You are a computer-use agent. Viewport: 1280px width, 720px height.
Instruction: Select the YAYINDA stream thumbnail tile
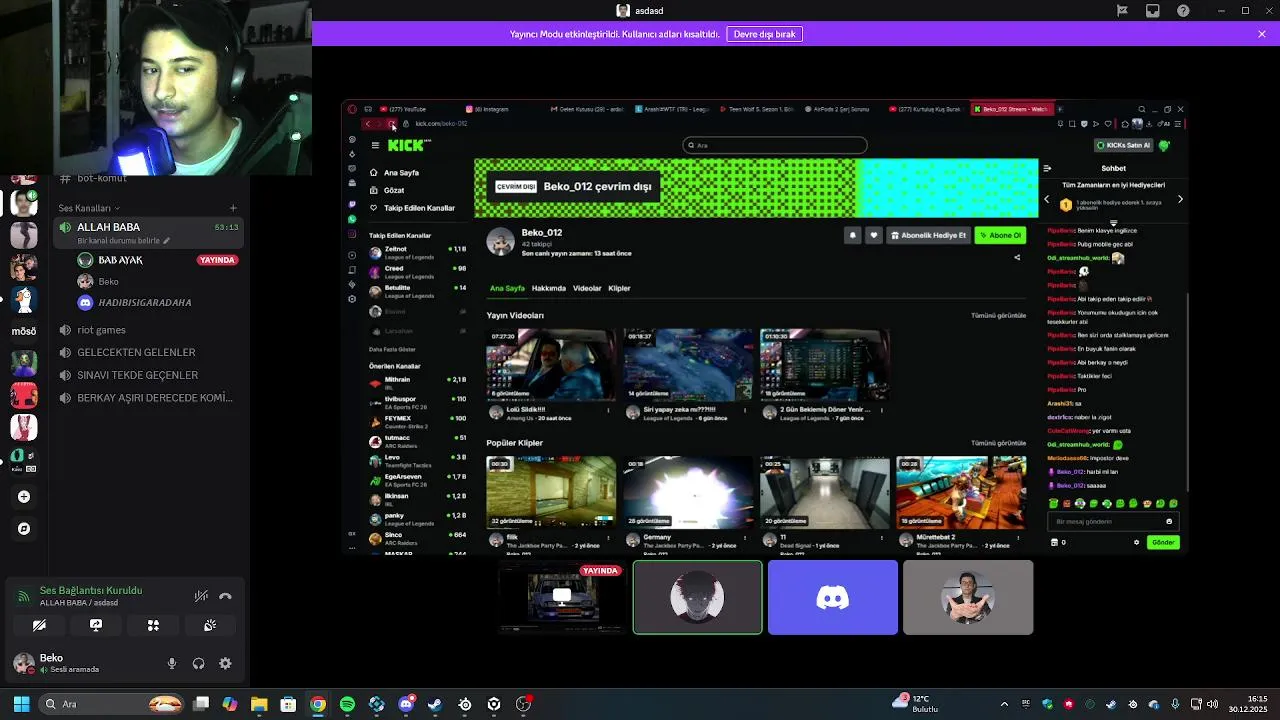tap(562, 597)
